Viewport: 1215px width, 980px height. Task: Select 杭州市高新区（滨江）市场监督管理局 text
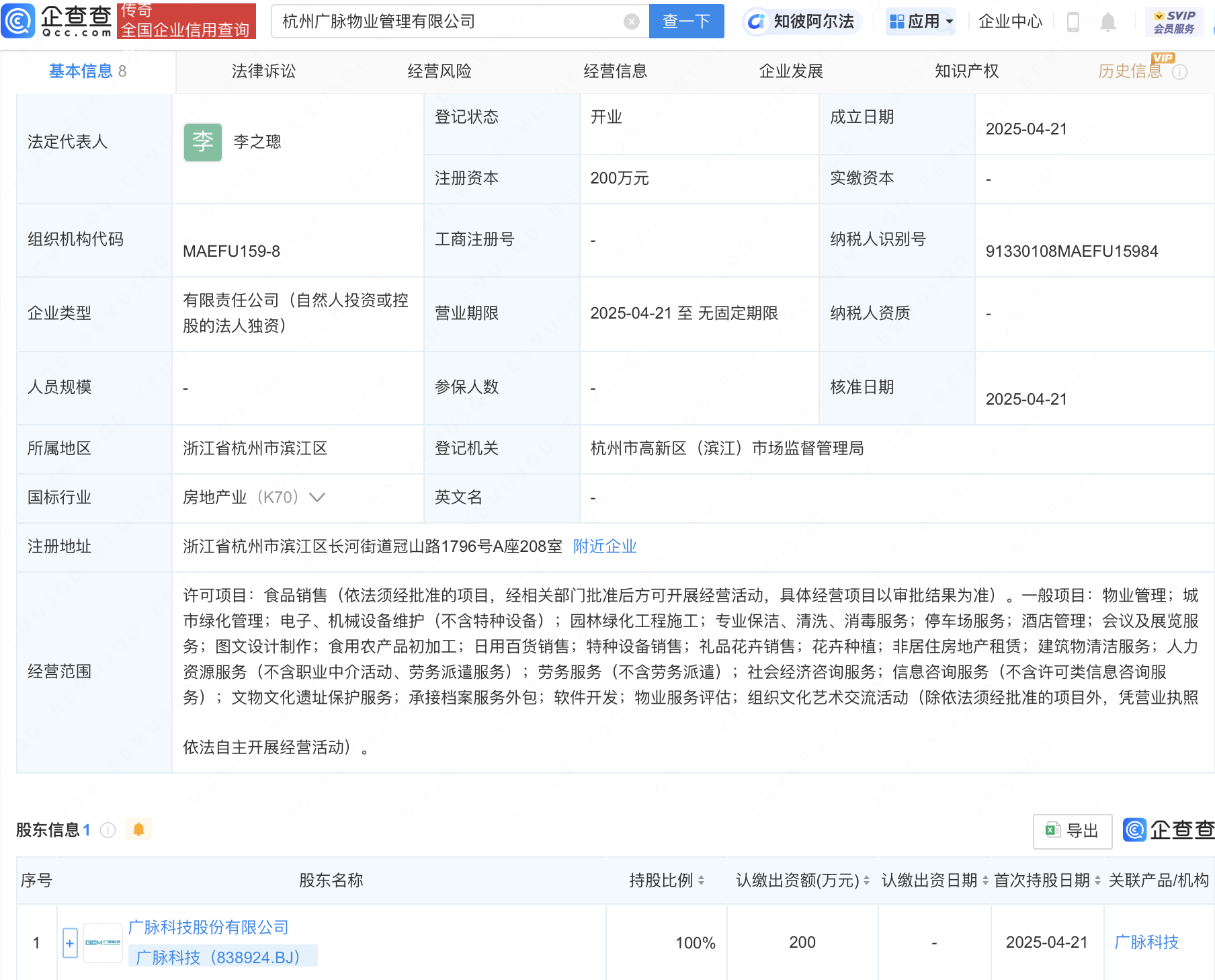[x=727, y=448]
